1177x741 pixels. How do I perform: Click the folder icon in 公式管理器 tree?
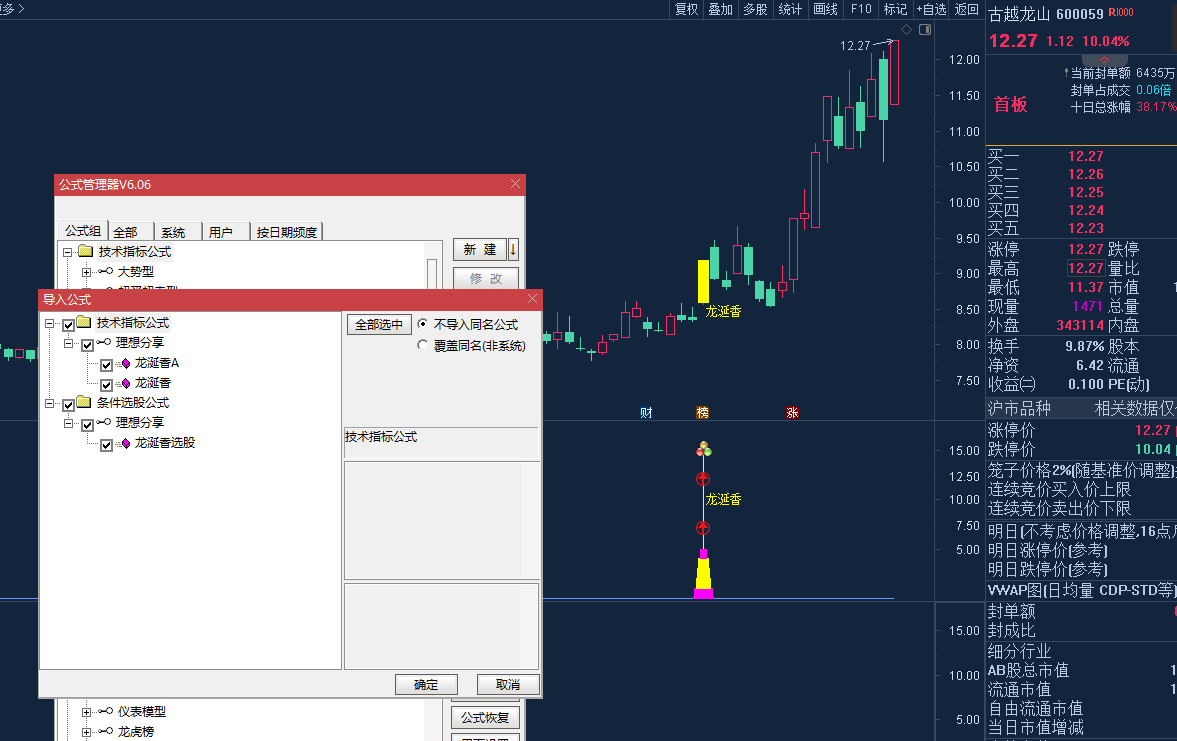pos(86,251)
